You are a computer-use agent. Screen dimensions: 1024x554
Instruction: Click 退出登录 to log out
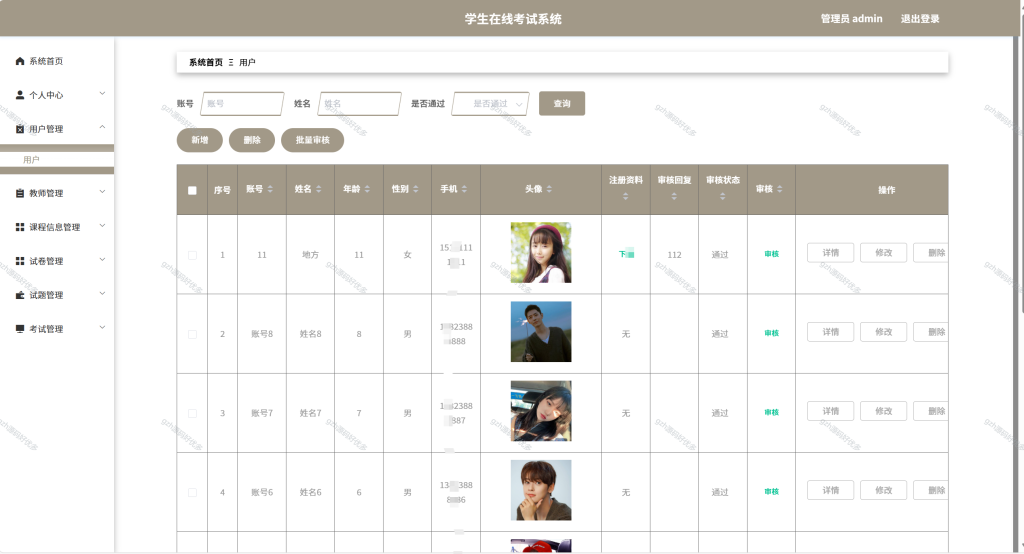(x=920, y=18)
